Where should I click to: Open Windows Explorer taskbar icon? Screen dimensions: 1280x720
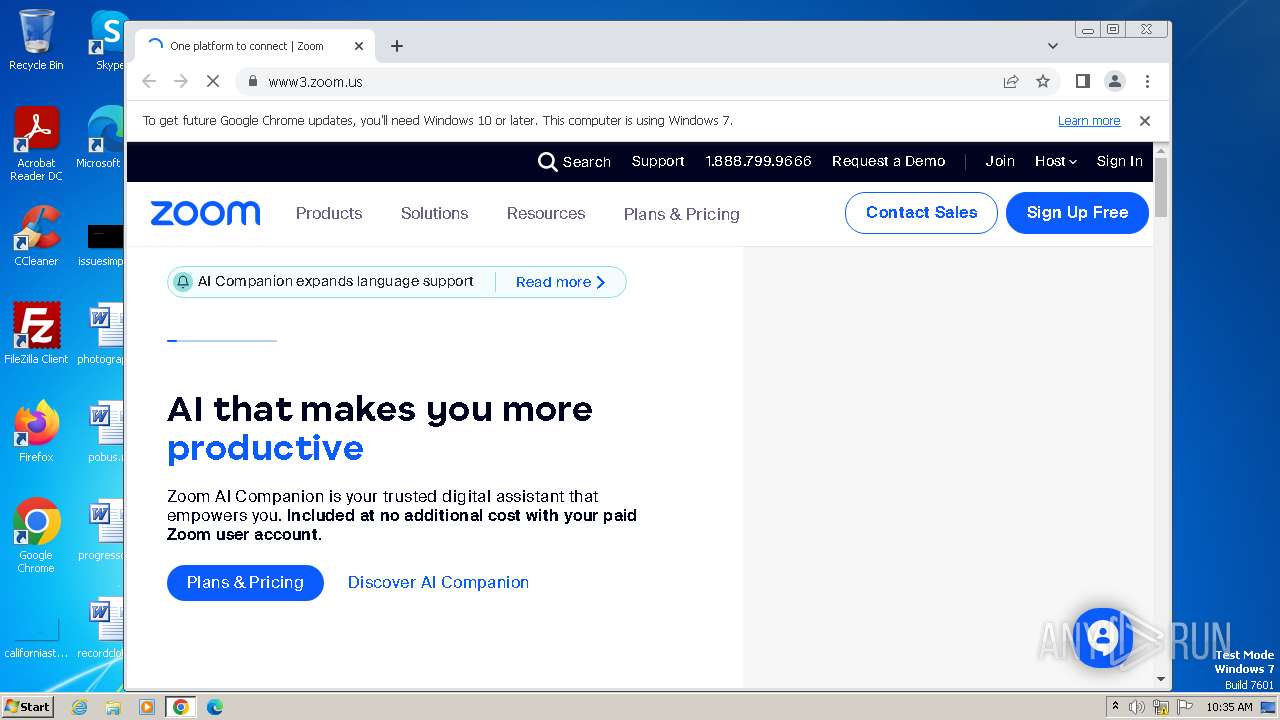coord(113,707)
